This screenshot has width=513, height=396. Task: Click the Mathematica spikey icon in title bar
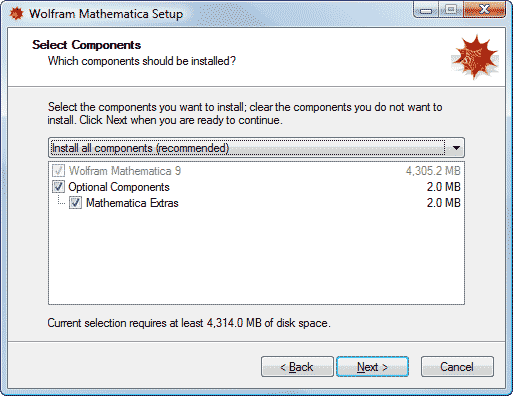tap(16, 14)
